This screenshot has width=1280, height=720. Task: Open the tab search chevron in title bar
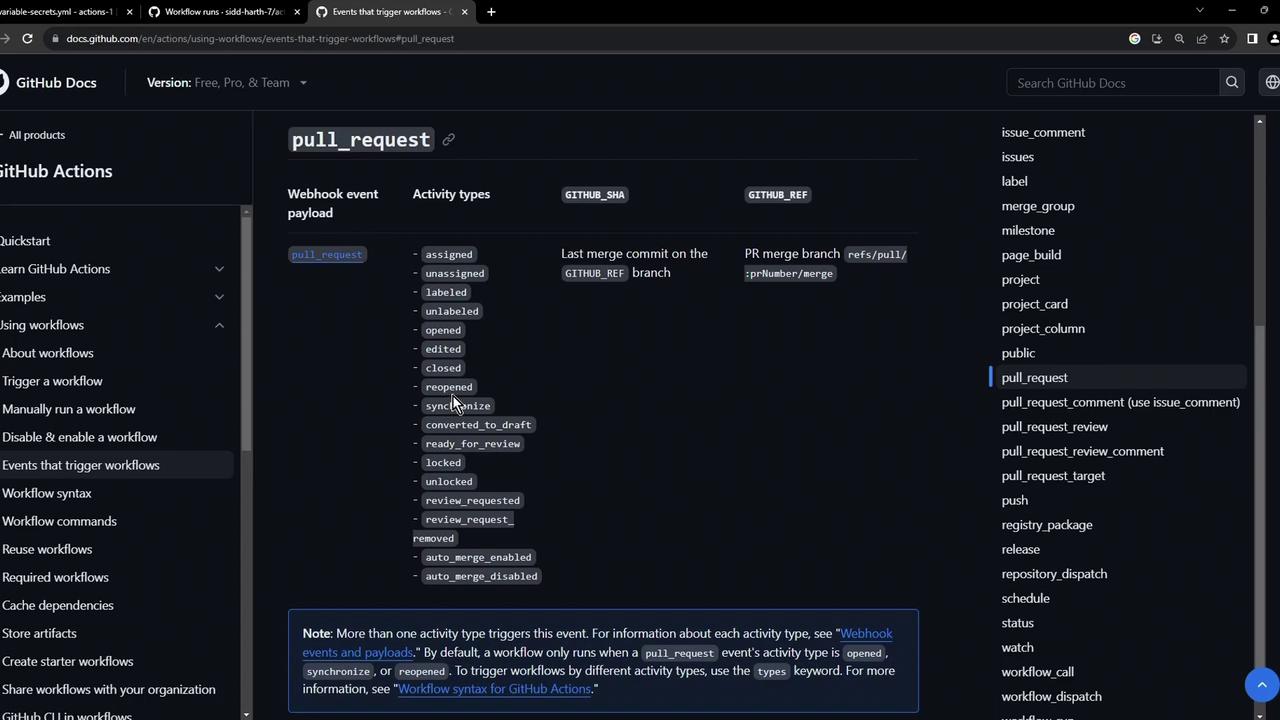pyautogui.click(x=1200, y=11)
